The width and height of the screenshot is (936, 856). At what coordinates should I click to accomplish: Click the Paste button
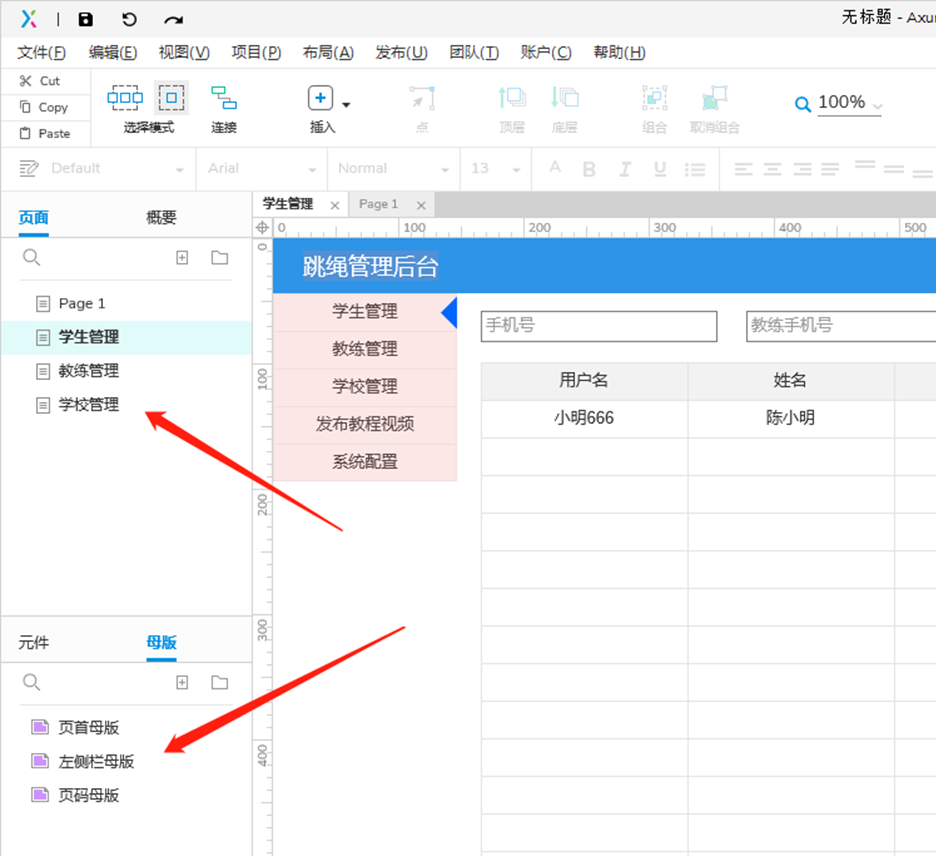pyautogui.click(x=45, y=133)
